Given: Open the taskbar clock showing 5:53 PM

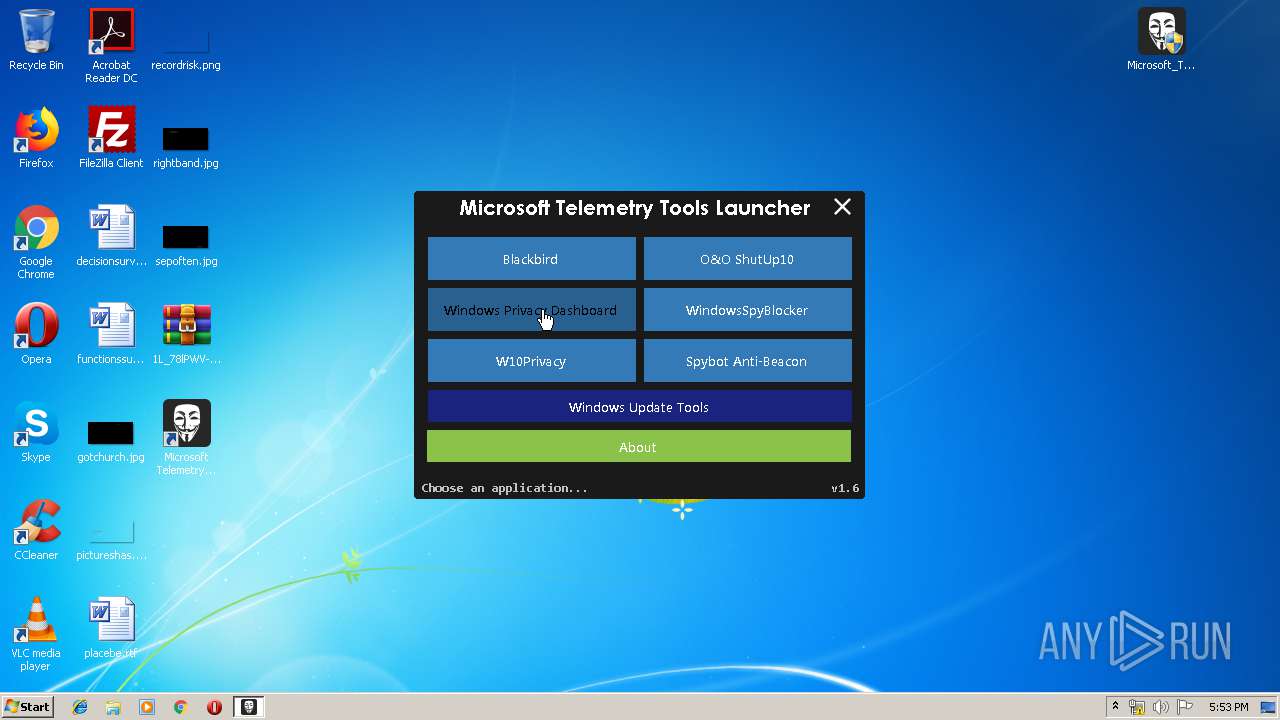Looking at the screenshot, I should [1228, 707].
